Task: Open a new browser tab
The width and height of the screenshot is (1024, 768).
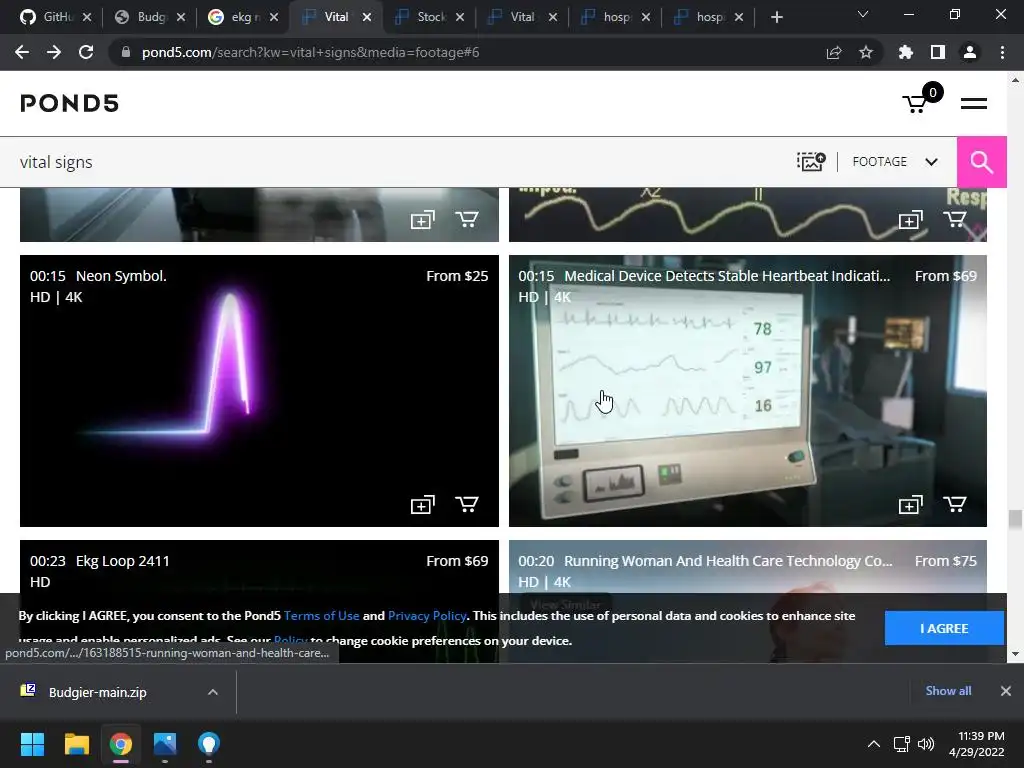Action: click(x=776, y=17)
